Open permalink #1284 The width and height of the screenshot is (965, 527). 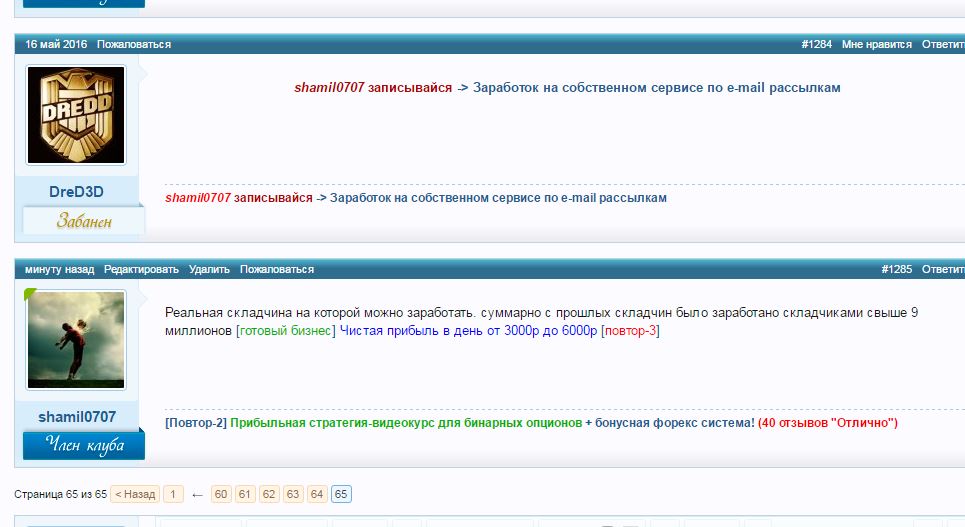pos(817,44)
